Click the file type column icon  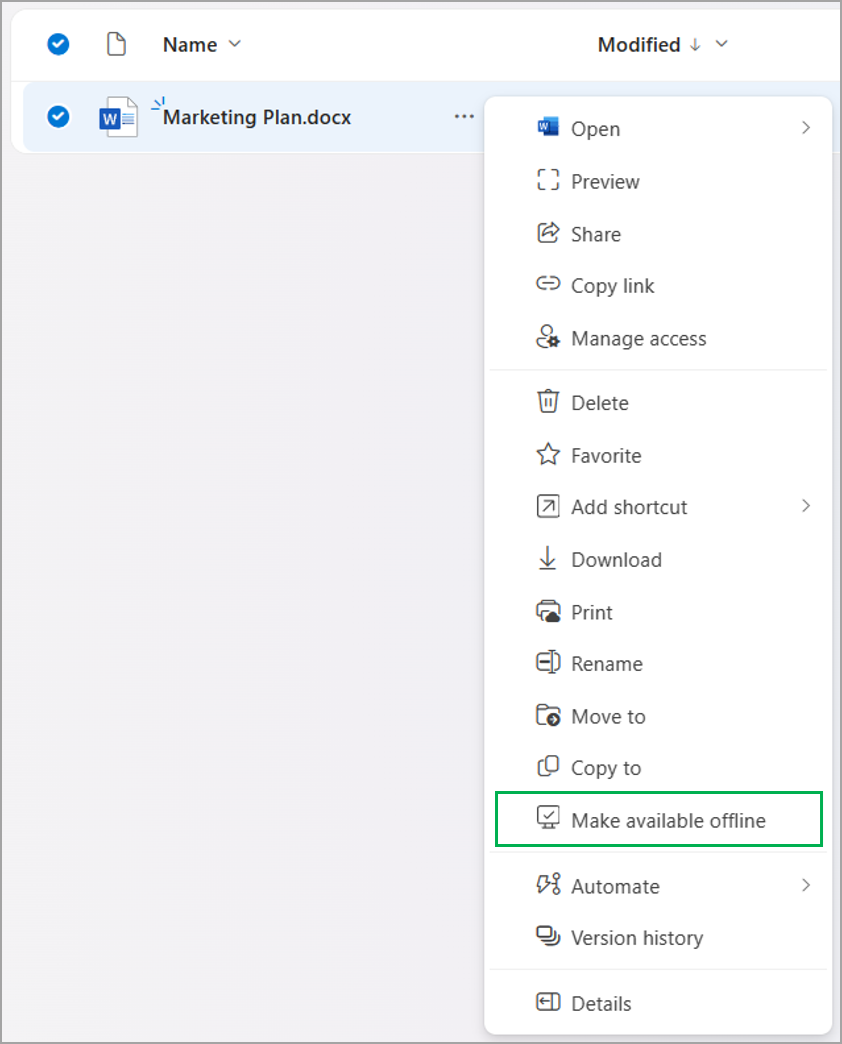[x=116, y=45]
